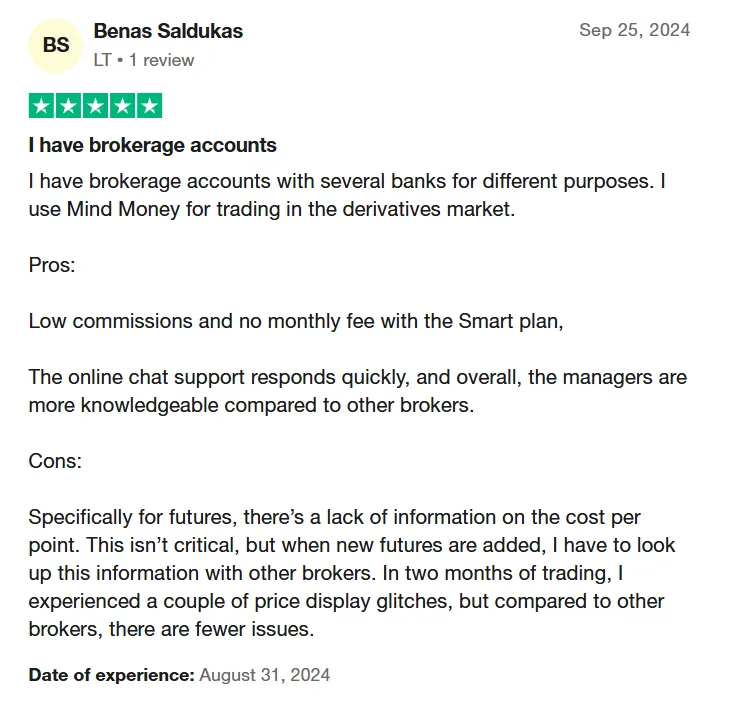Click the 'Pros:' heading text
This screenshot has height=712, width=755.
(52, 267)
